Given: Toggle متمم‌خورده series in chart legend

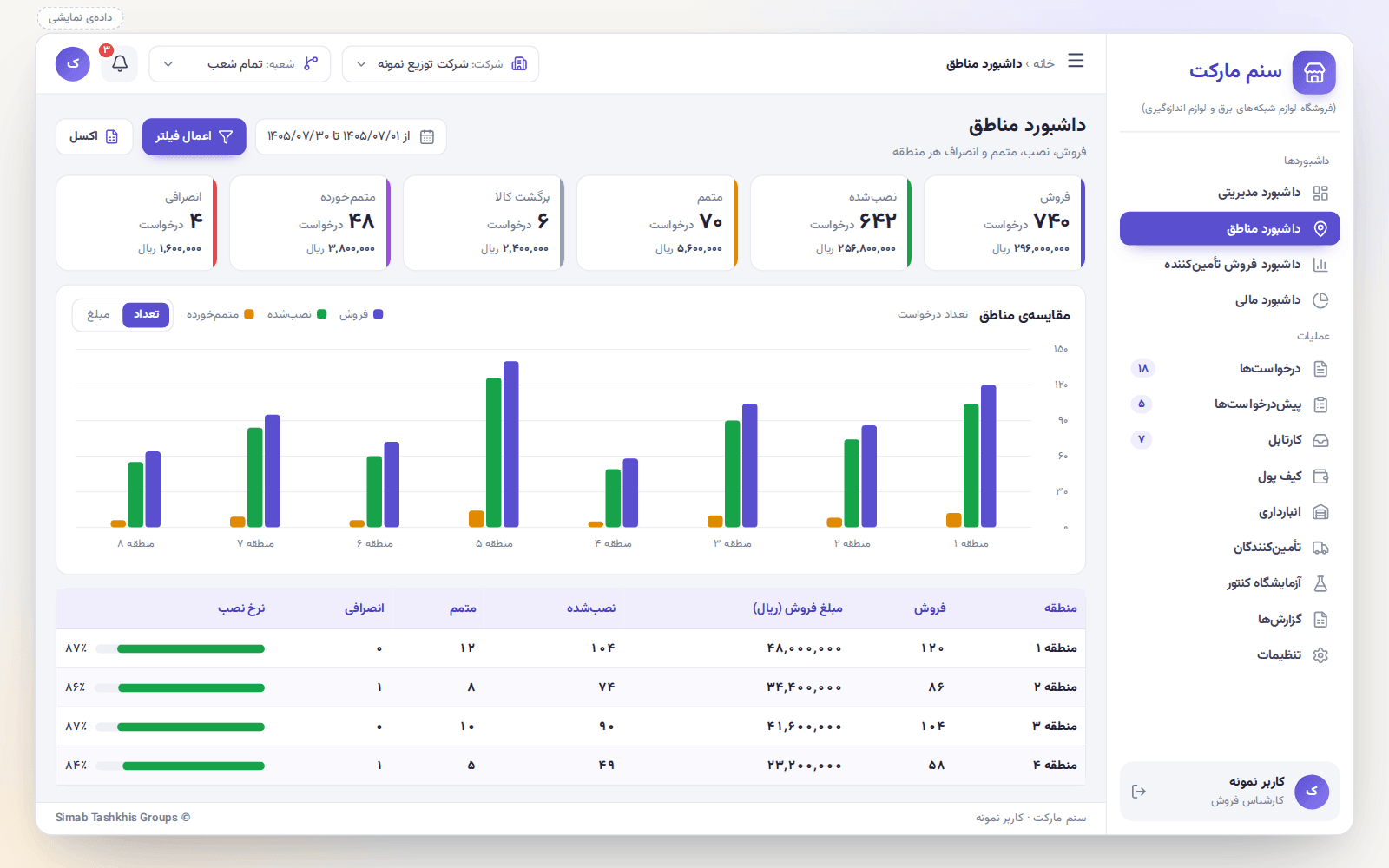Looking at the screenshot, I should click(x=221, y=314).
